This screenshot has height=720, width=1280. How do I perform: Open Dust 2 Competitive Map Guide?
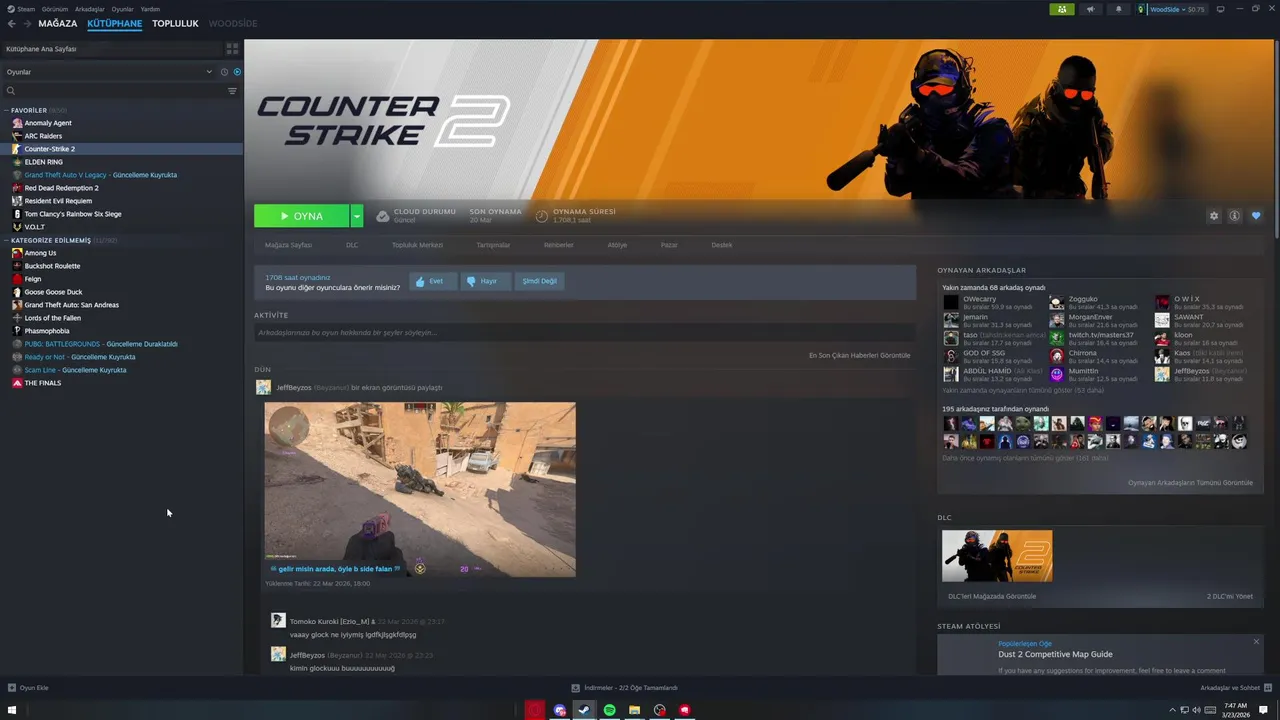[1055, 654]
